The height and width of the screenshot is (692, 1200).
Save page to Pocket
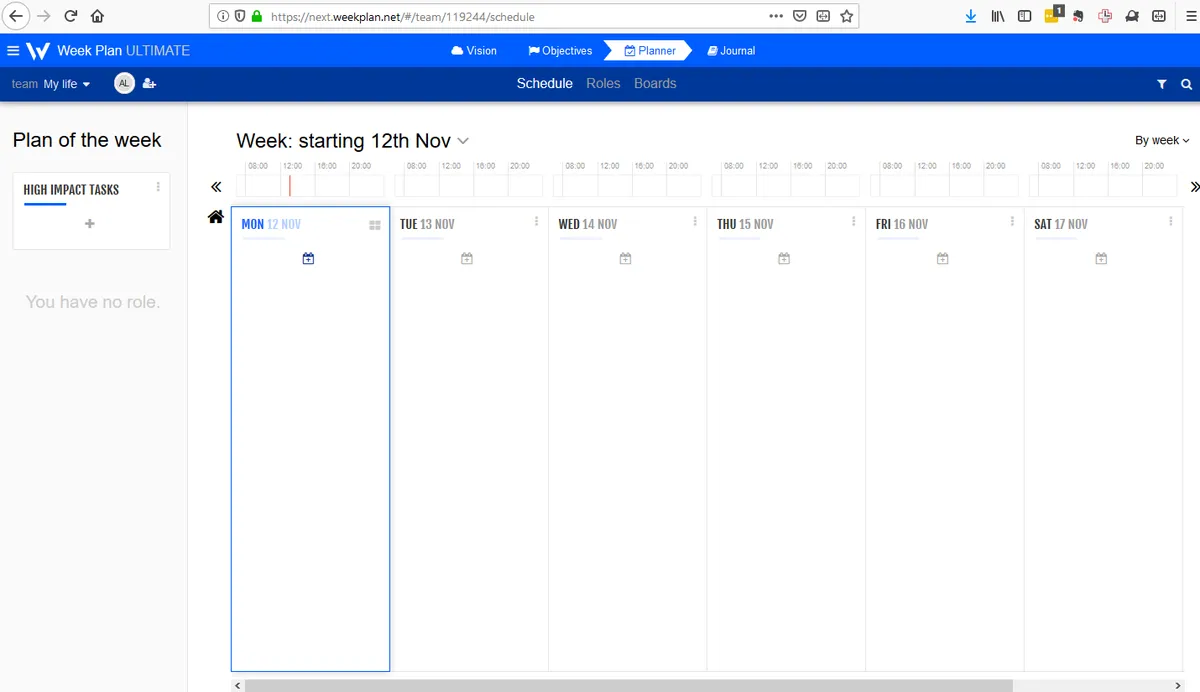coord(800,16)
